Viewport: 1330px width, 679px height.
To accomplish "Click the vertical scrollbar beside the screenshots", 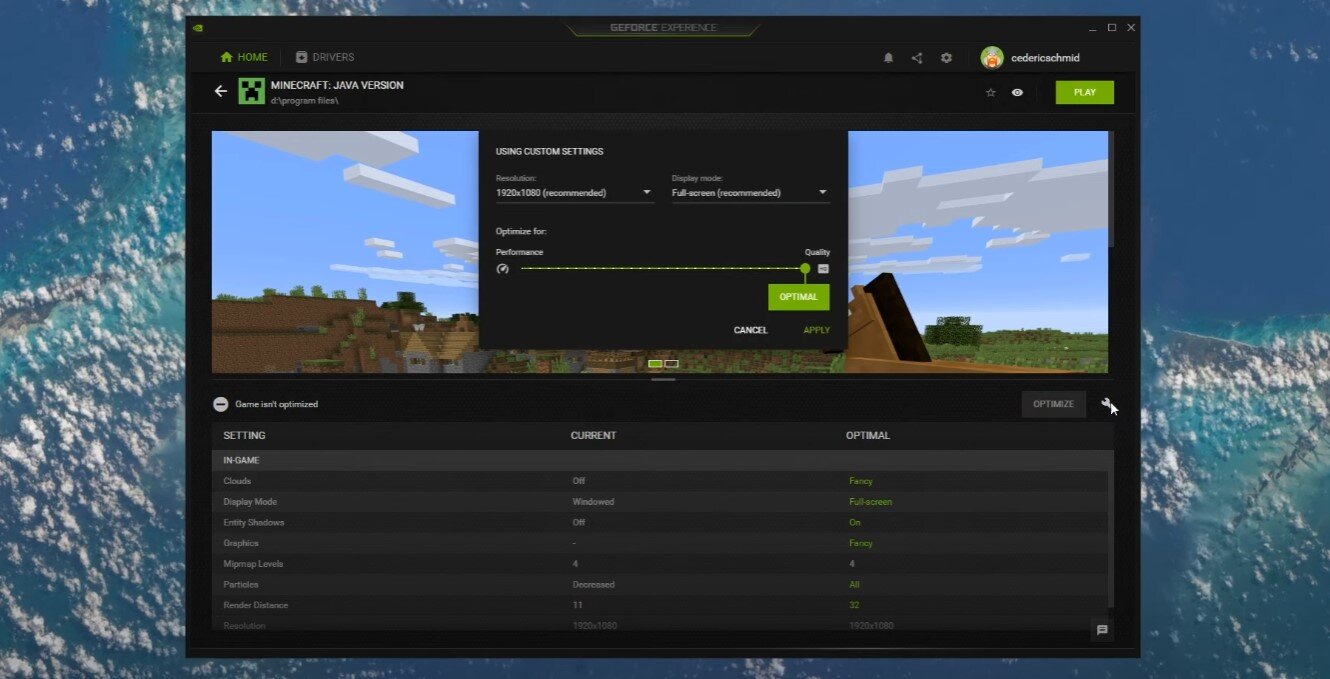I will tap(1111, 190).
